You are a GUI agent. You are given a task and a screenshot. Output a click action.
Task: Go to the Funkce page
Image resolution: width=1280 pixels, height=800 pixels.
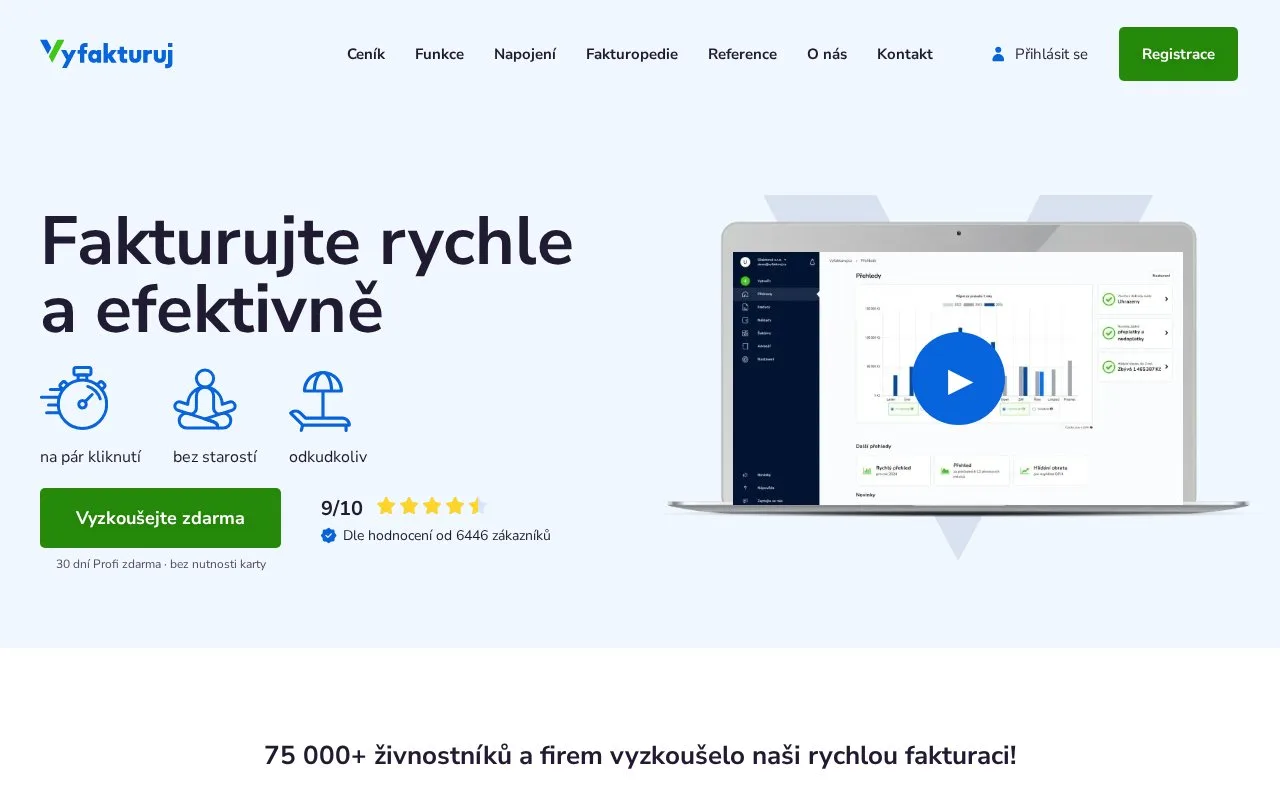point(439,54)
